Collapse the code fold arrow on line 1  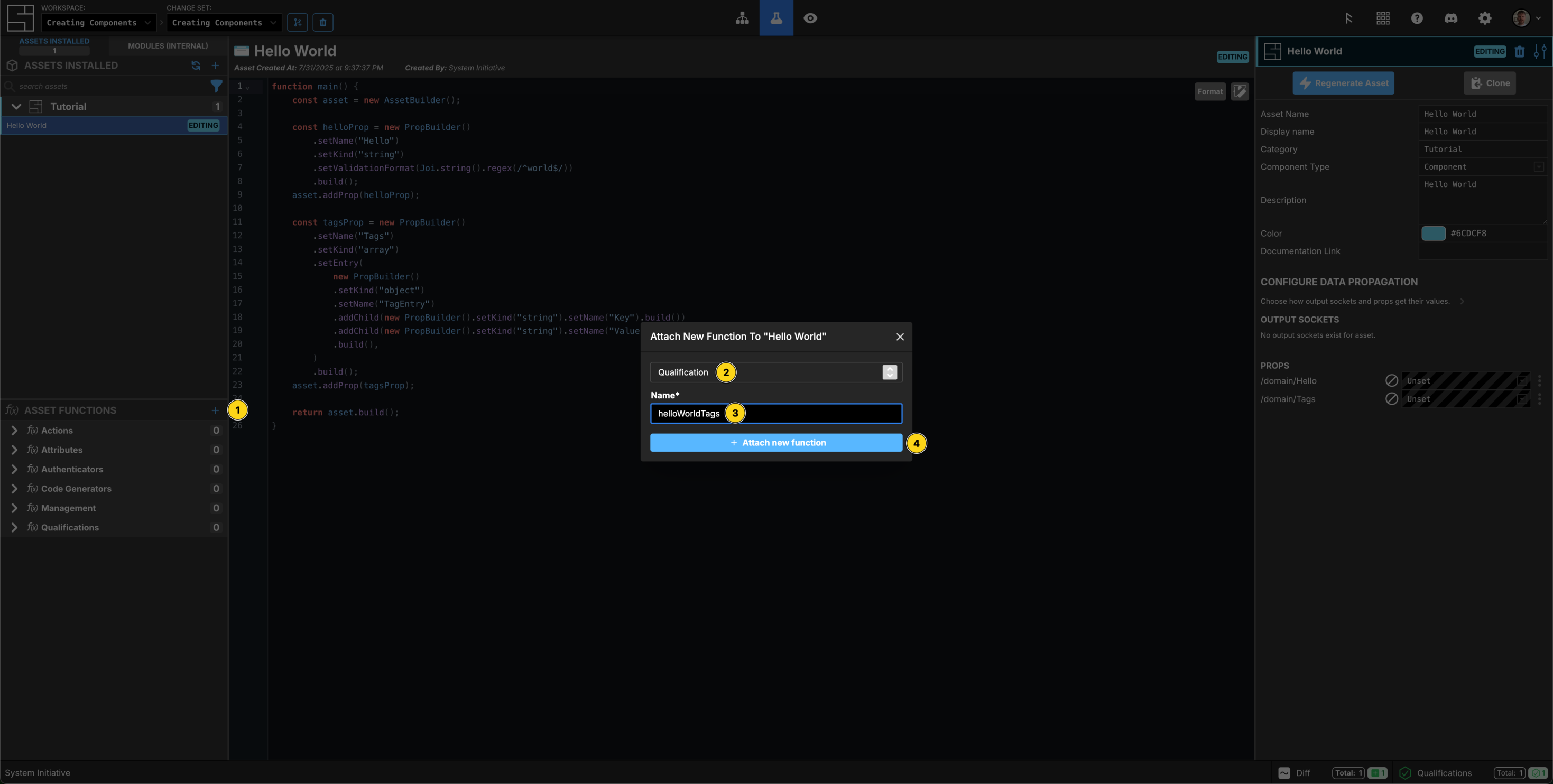click(247, 87)
